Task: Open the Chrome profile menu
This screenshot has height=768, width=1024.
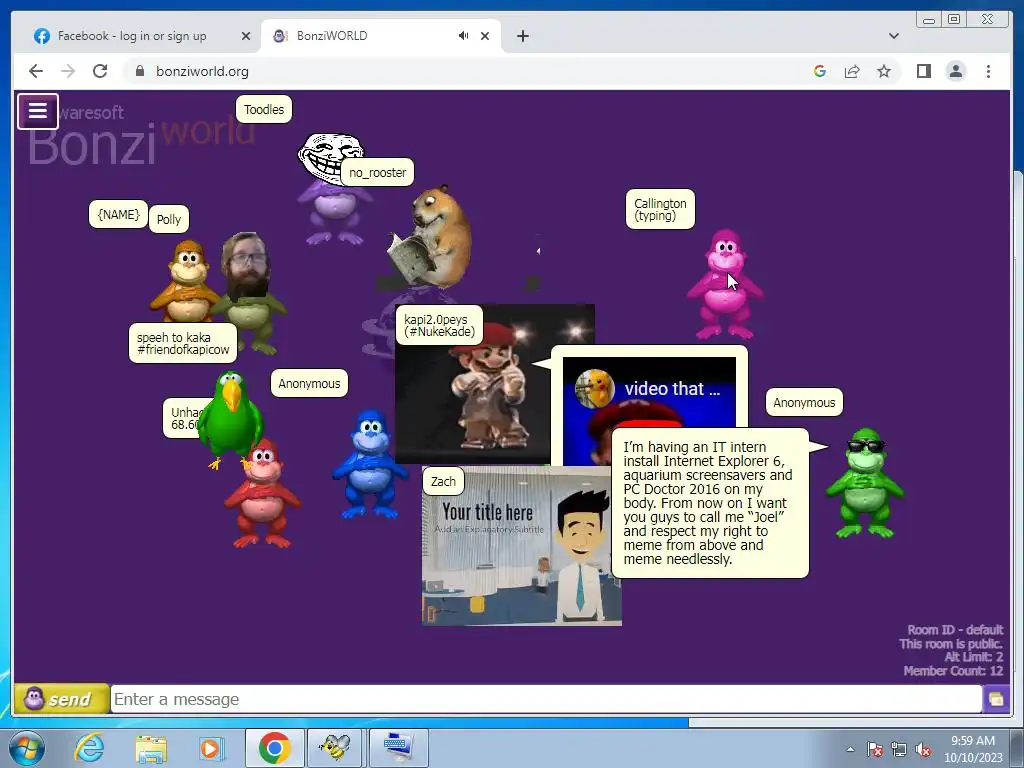Action: (x=955, y=71)
